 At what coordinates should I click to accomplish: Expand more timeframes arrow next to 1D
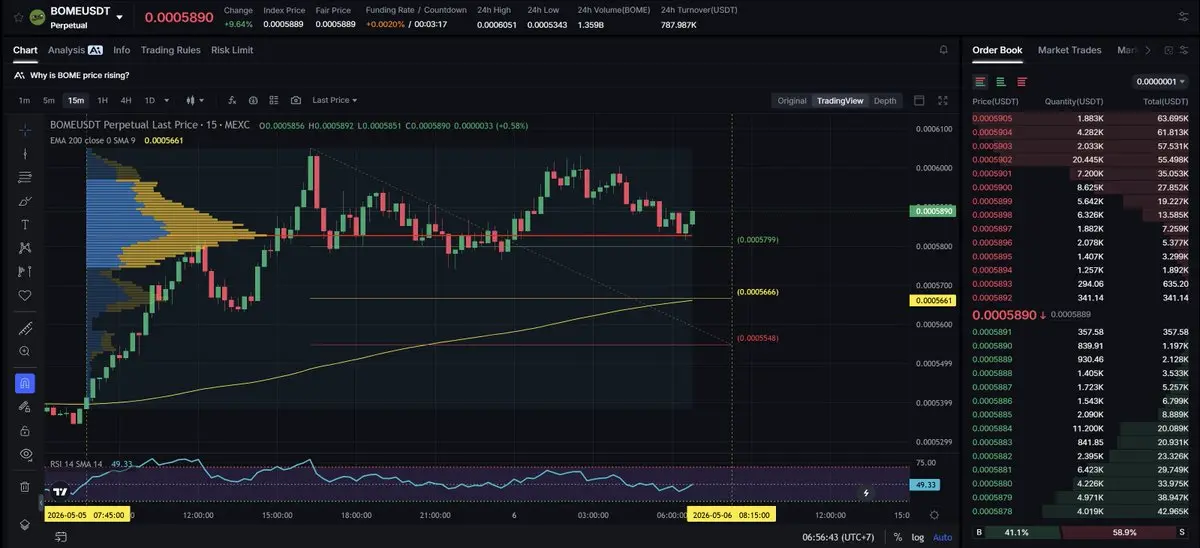[x=167, y=100]
